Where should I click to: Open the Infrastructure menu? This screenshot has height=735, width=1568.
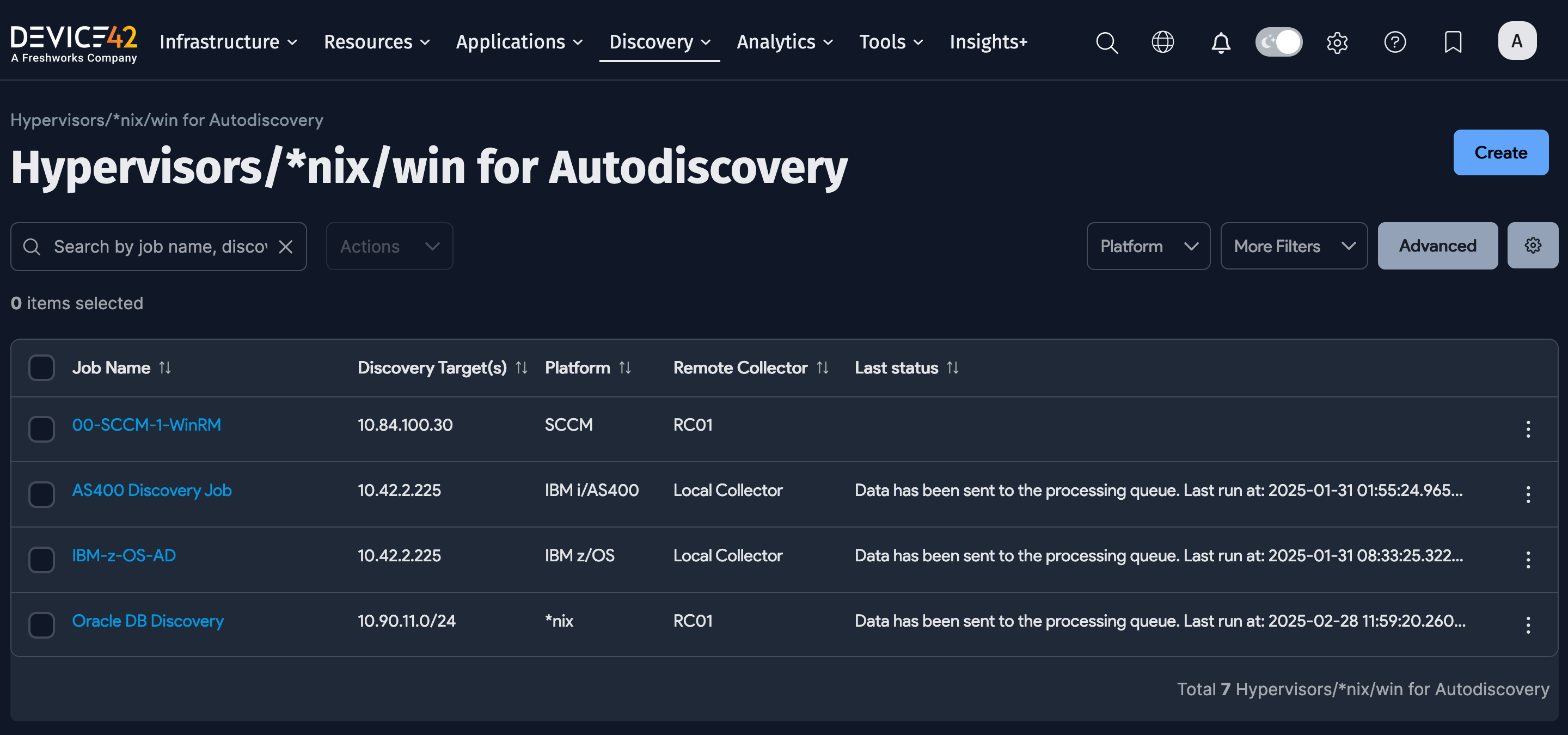click(228, 42)
